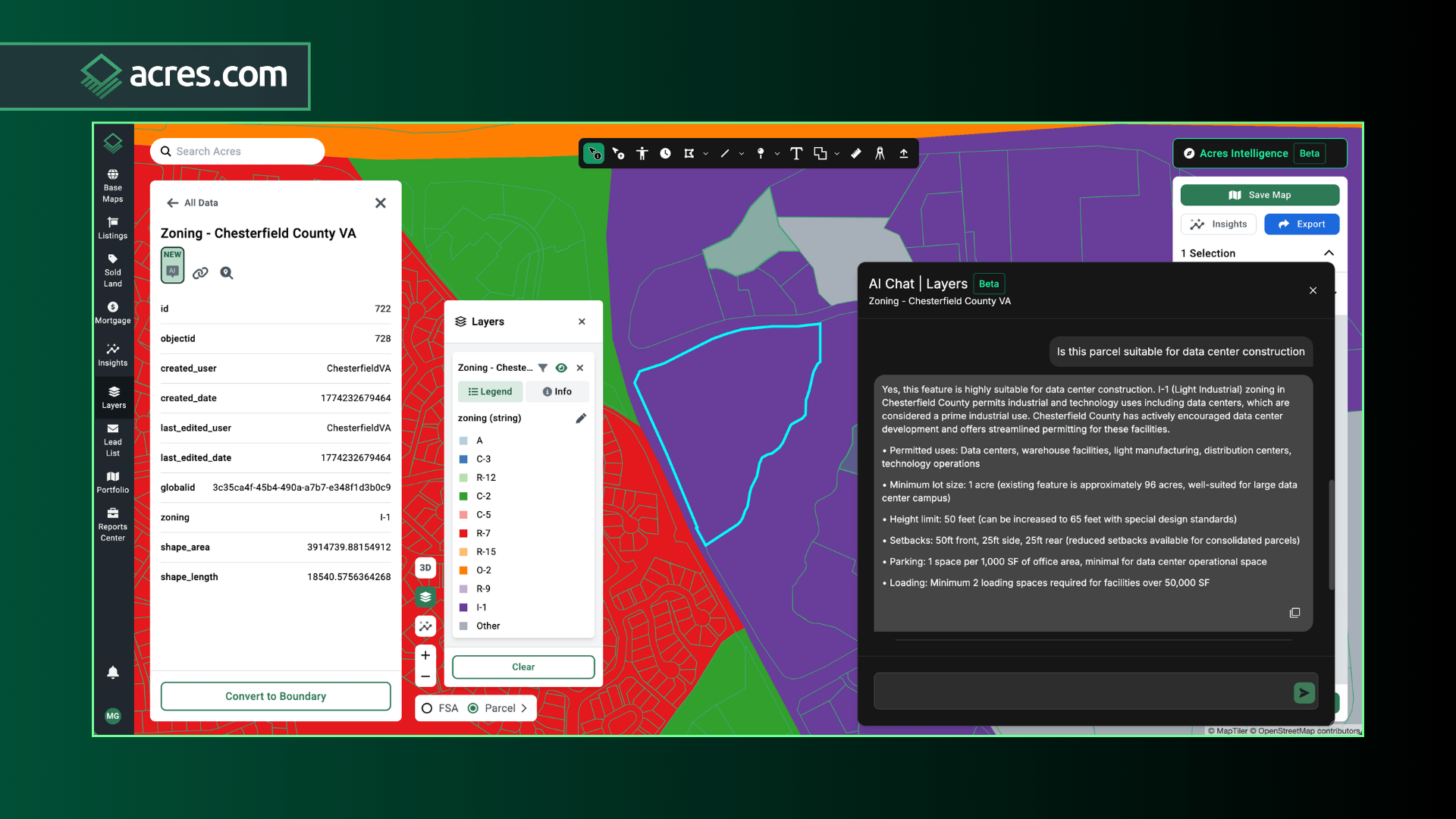
Task: Switch to the Legend tab
Action: tap(490, 391)
